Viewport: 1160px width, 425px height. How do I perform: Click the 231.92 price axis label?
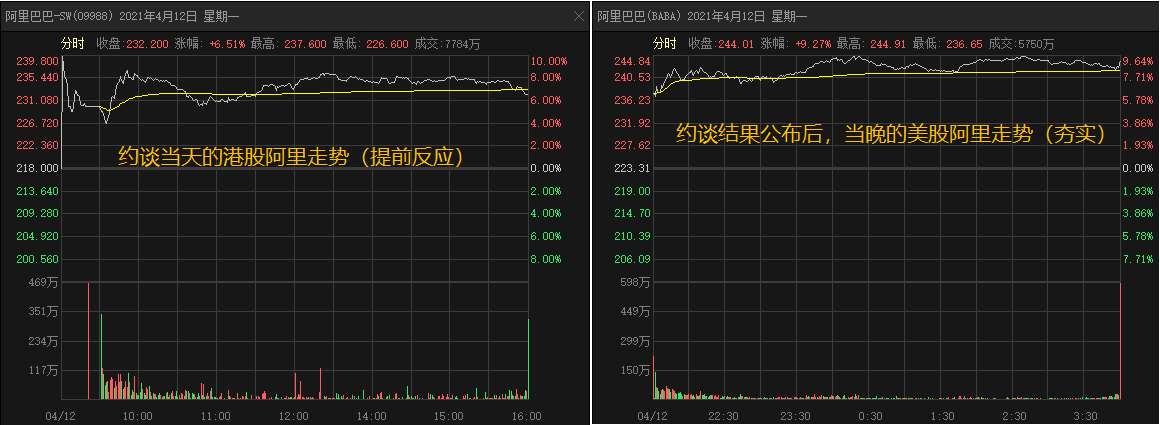tap(633, 122)
